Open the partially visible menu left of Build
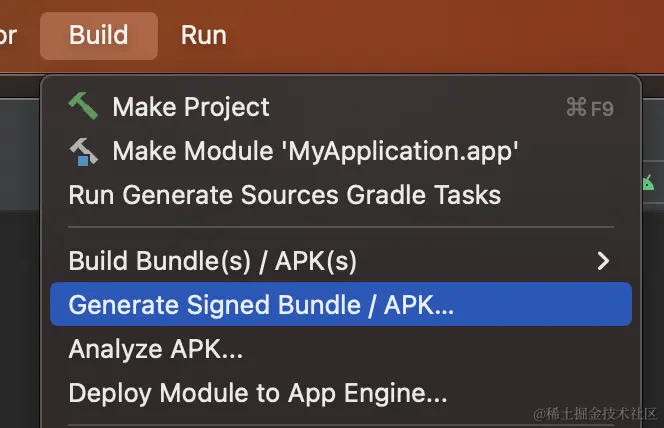 [x=8, y=36]
